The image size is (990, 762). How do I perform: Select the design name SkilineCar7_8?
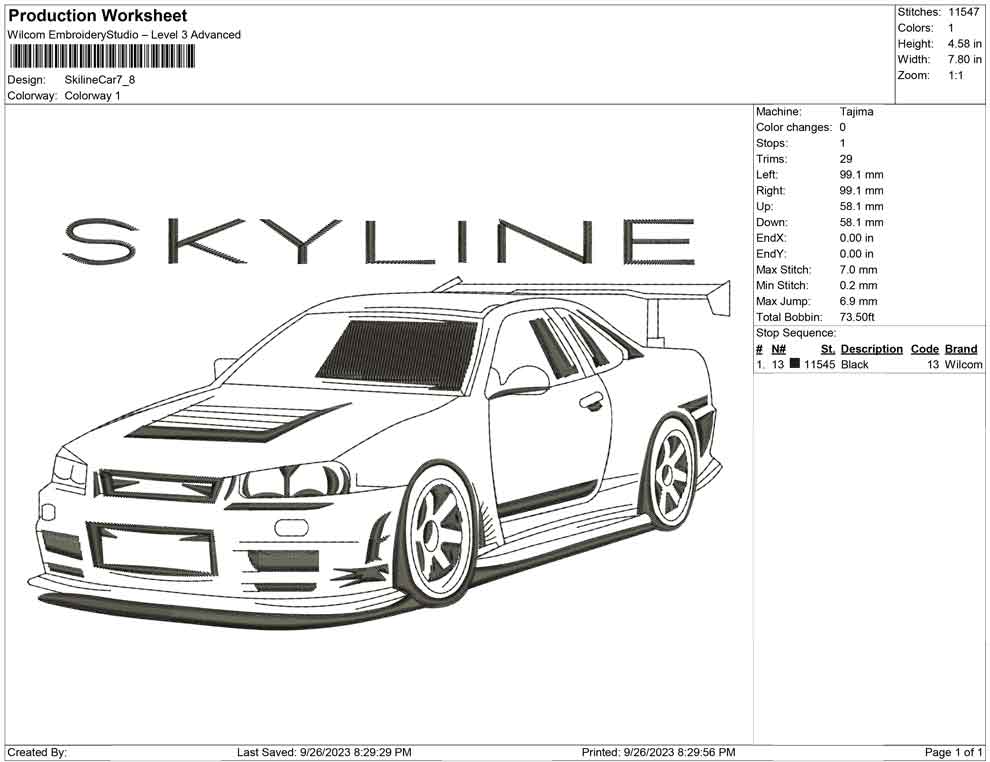[x=100, y=80]
